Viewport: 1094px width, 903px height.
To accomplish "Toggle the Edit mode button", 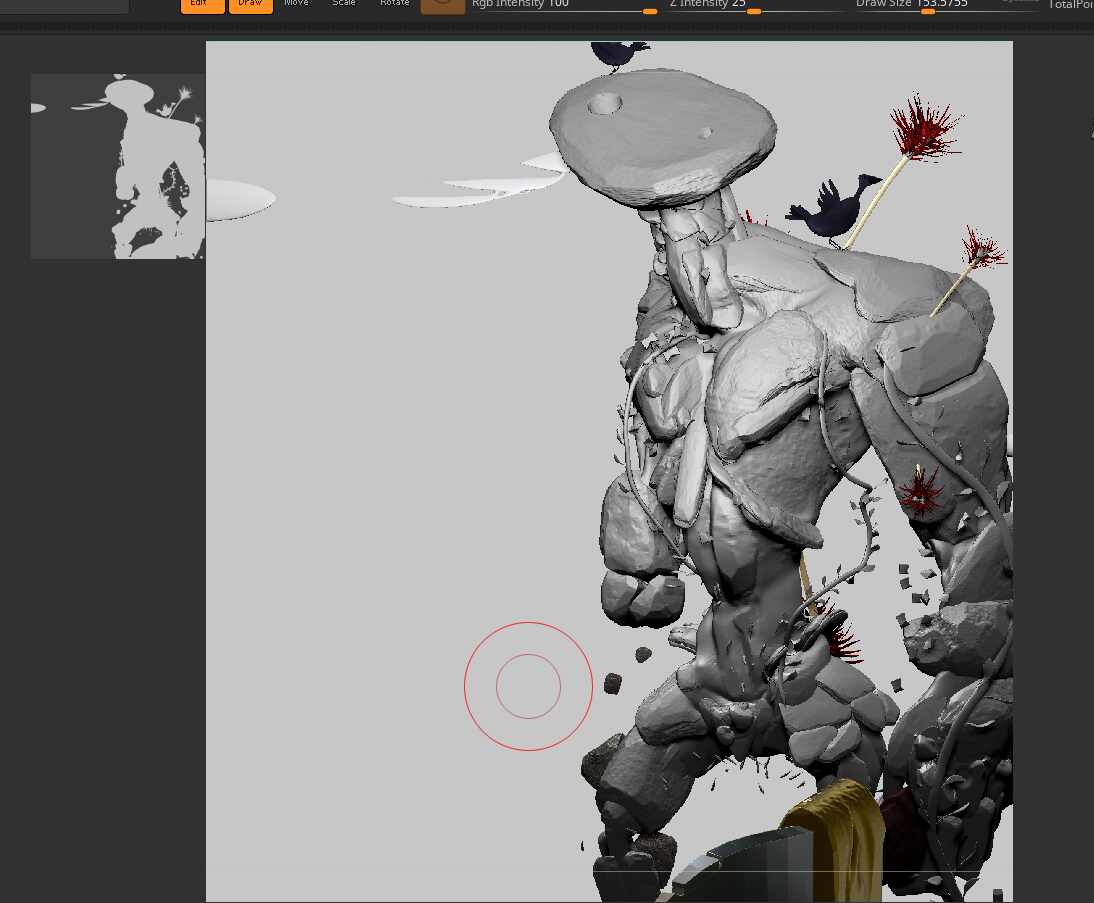I will coord(202,5).
